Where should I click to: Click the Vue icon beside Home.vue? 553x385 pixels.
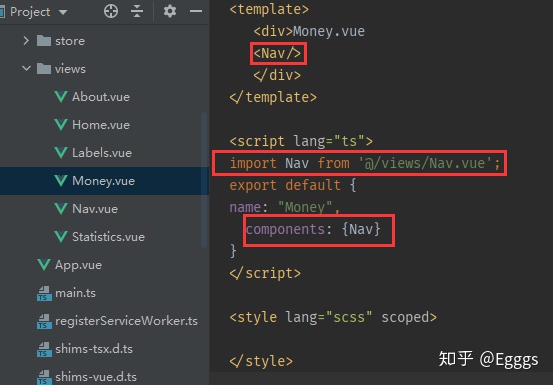[x=61, y=124]
